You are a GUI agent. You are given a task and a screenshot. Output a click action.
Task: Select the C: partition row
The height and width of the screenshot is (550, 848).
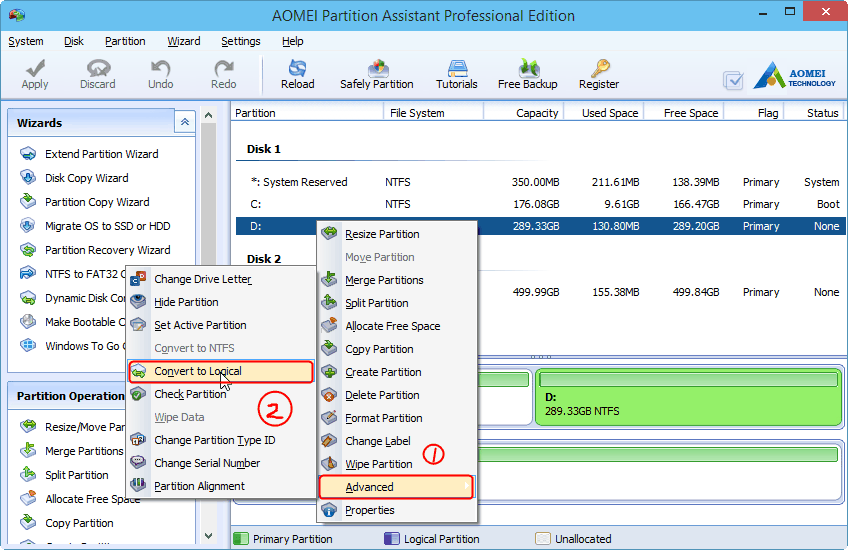(540, 204)
